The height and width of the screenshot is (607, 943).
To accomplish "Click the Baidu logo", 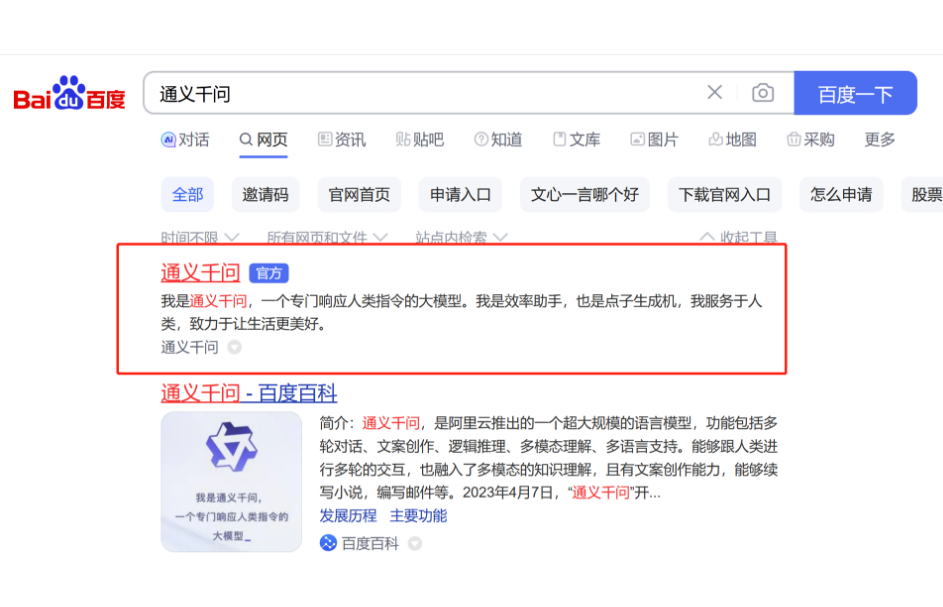I will (66, 92).
